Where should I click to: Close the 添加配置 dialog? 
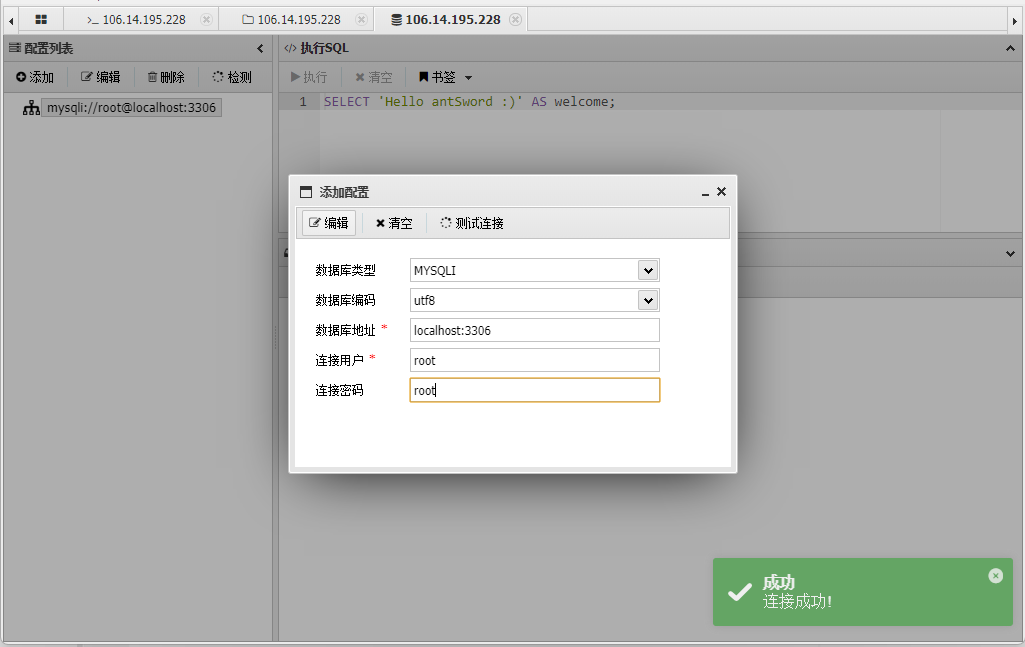(x=721, y=191)
